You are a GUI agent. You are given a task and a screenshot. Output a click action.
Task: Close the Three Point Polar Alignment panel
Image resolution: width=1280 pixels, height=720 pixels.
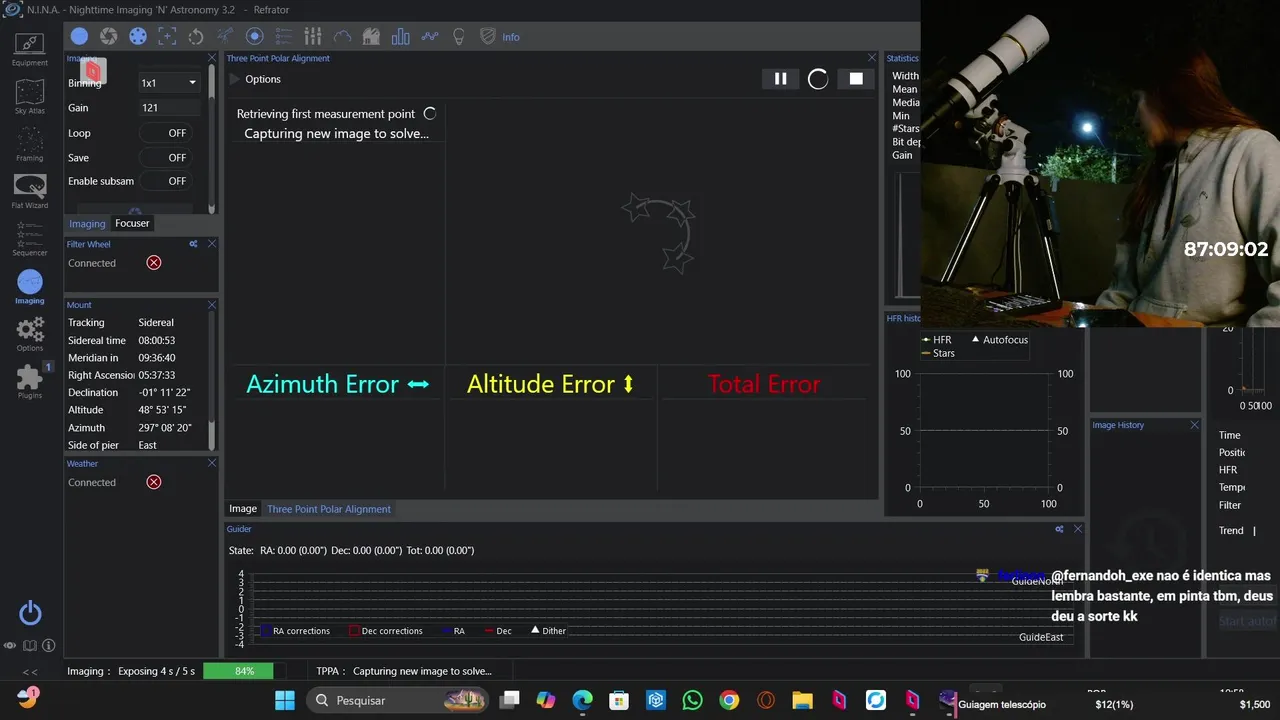(x=872, y=58)
